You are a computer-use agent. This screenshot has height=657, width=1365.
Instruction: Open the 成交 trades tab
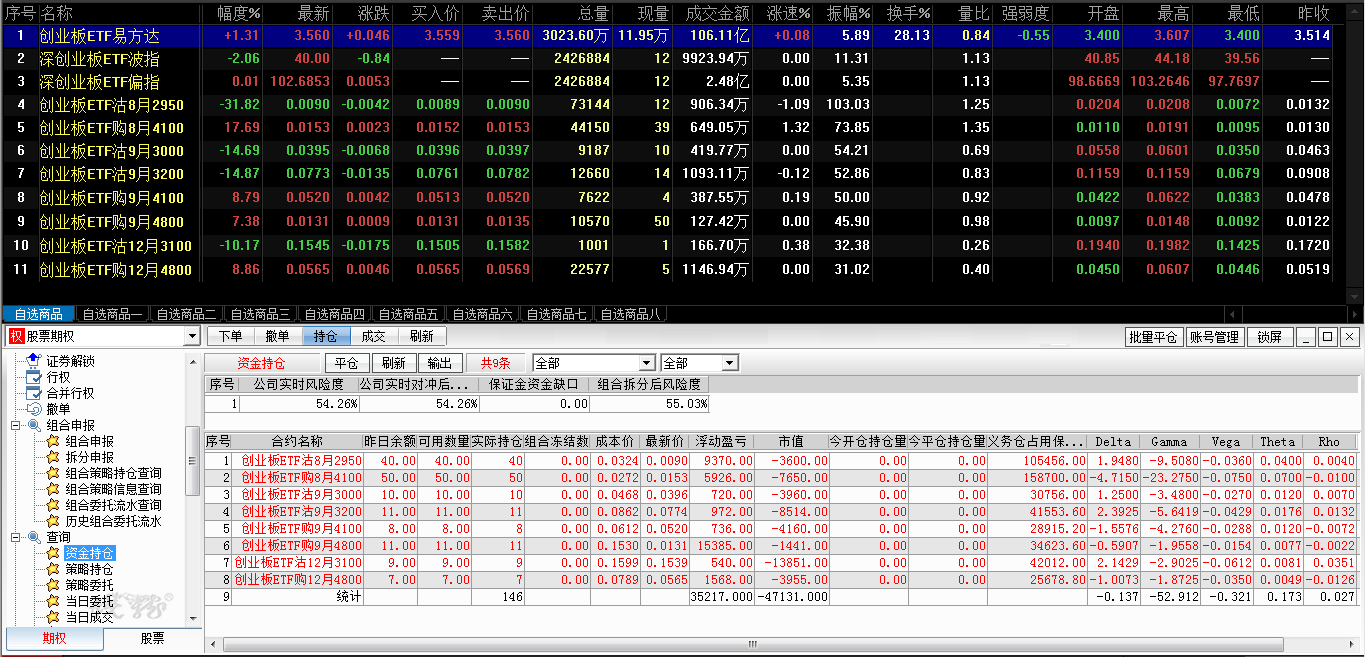[374, 337]
